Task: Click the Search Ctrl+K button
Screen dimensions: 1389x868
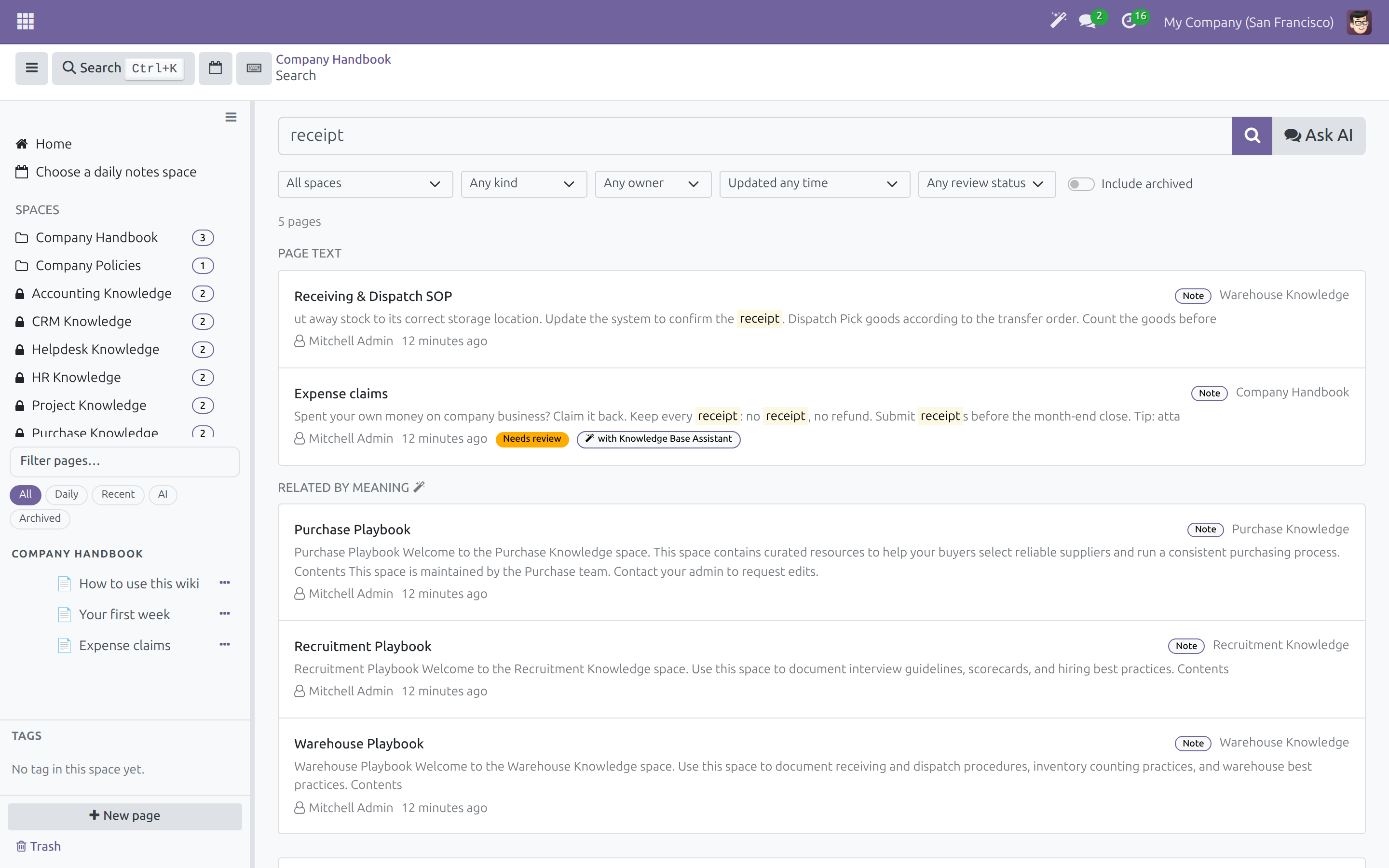Action: [x=123, y=68]
